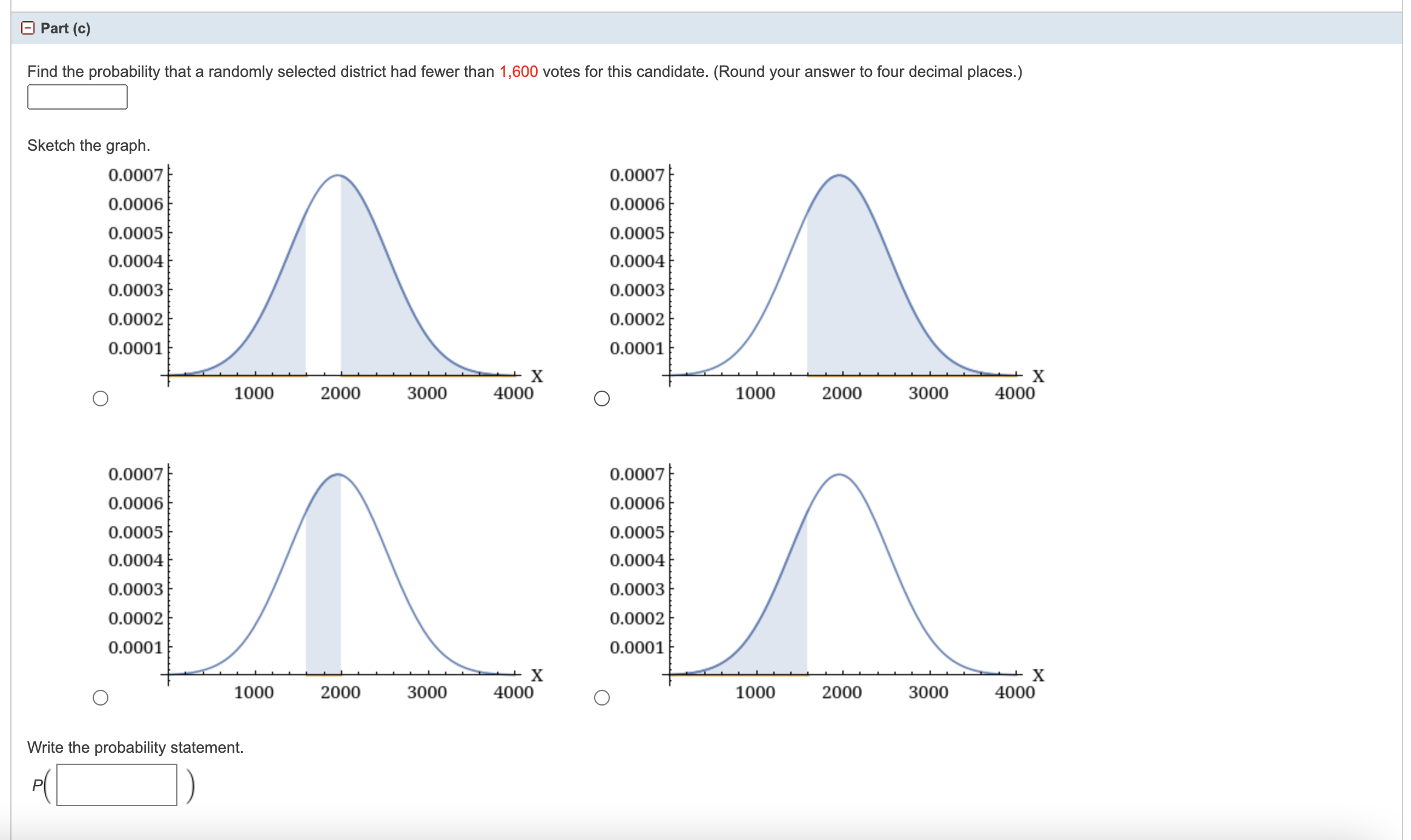Collapse Part (c) with the minus icon
Viewport: 1411px width, 840px height.
point(28,28)
